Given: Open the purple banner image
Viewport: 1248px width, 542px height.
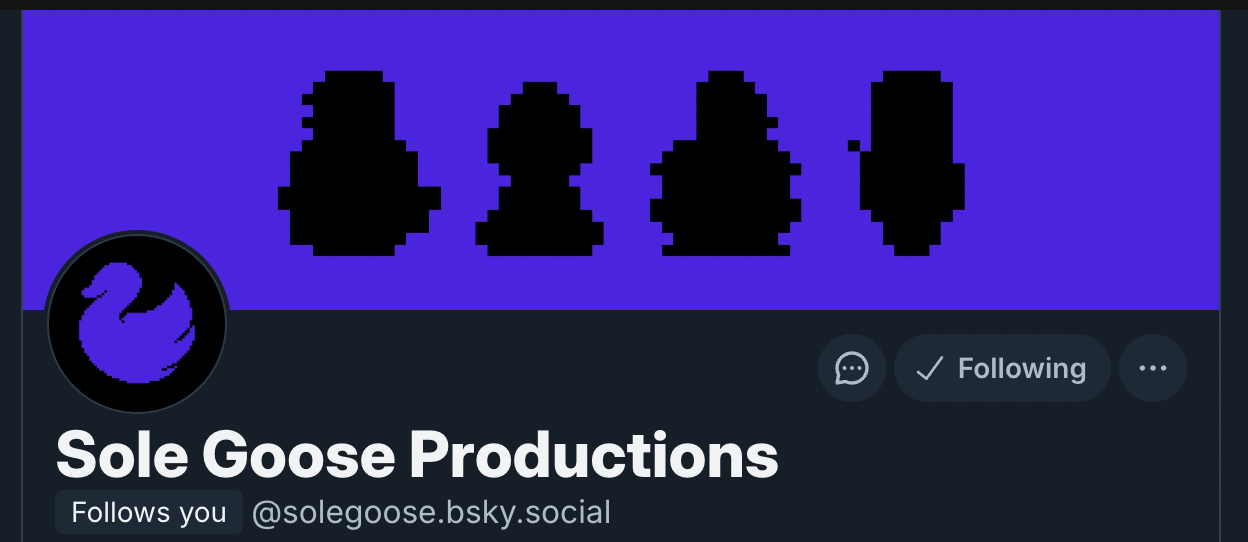Looking at the screenshot, I should [621, 160].
